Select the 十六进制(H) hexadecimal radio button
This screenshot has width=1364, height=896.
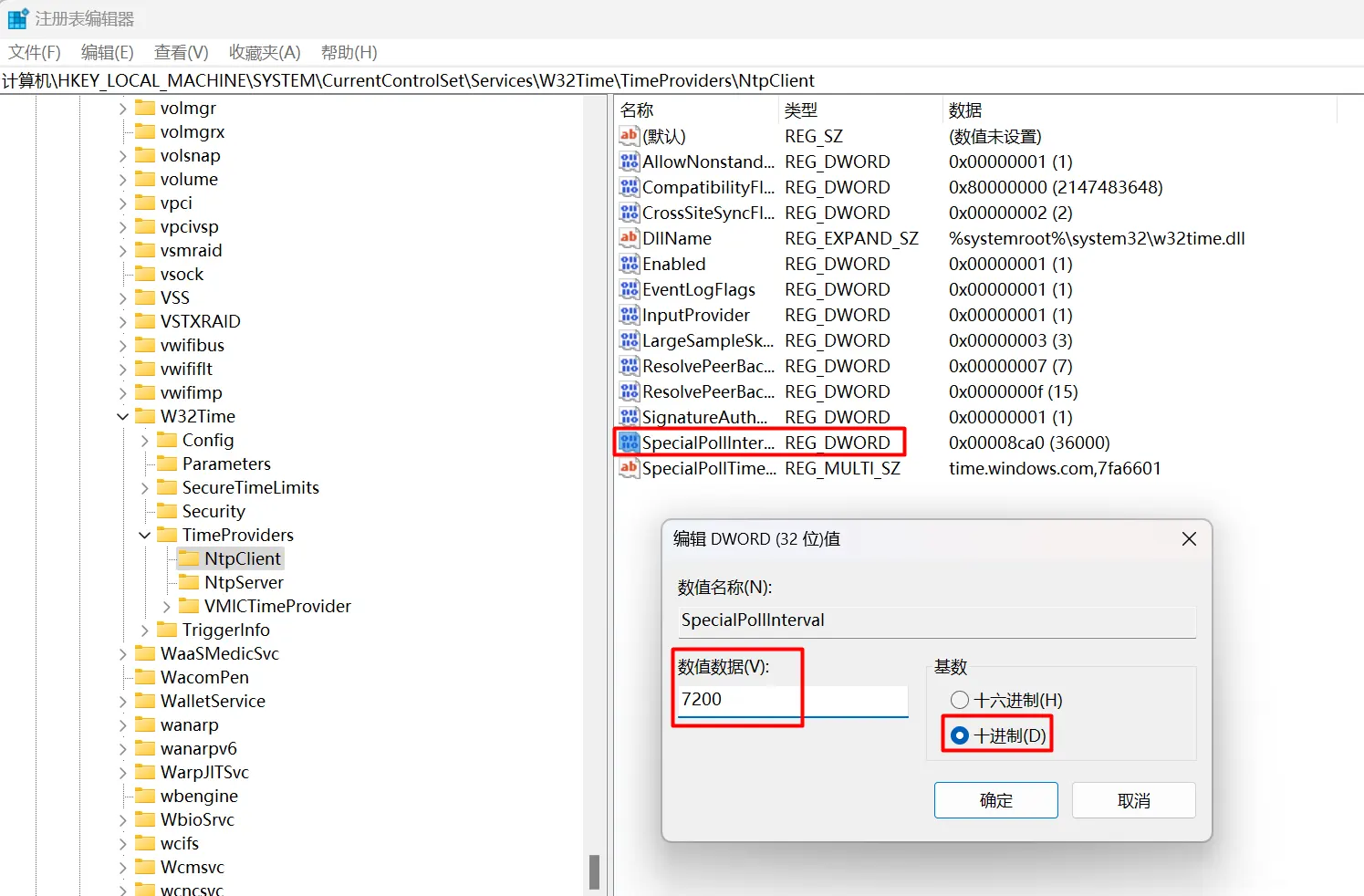click(960, 700)
